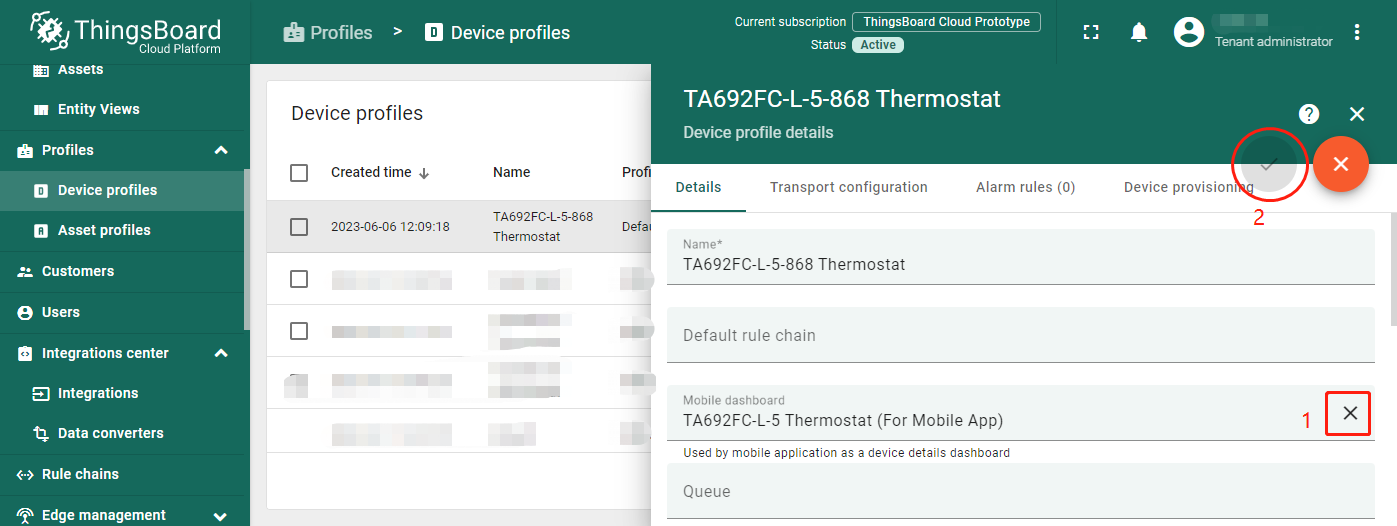Switch to Device provisioning tab

tap(1189, 187)
